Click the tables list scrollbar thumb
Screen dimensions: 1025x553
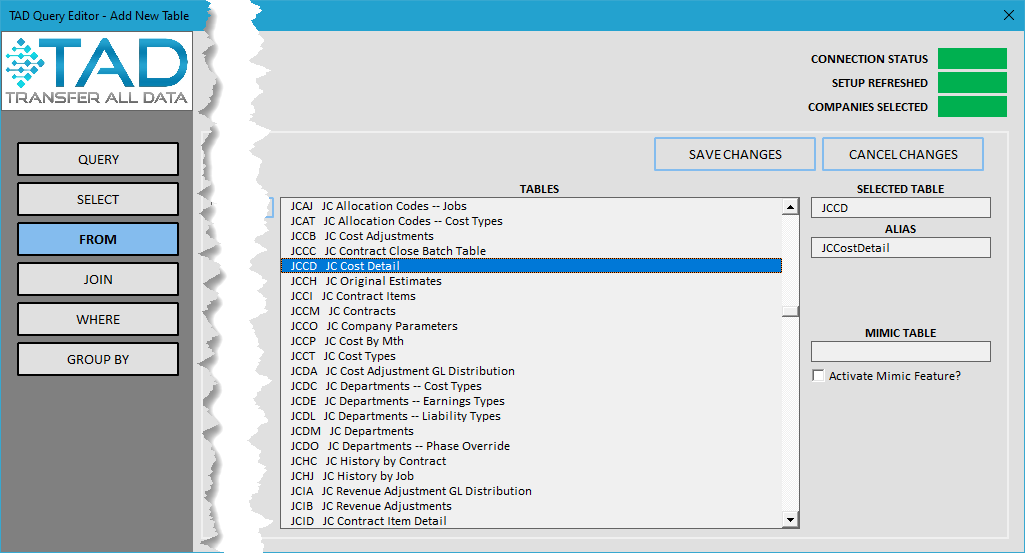coord(790,311)
